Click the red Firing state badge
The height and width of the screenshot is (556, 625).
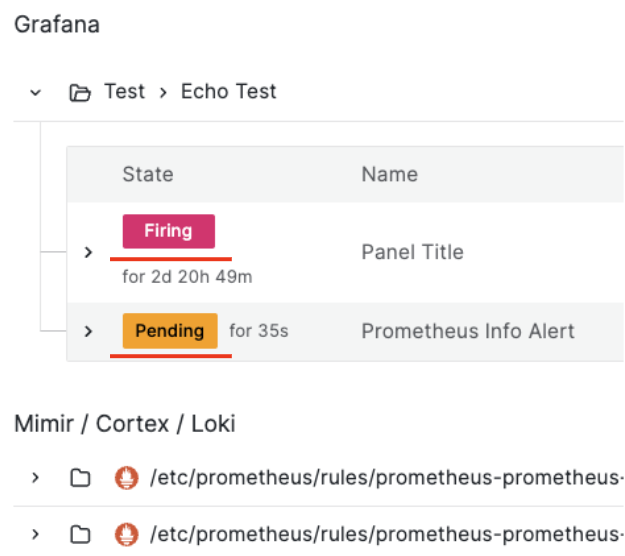pos(168,231)
